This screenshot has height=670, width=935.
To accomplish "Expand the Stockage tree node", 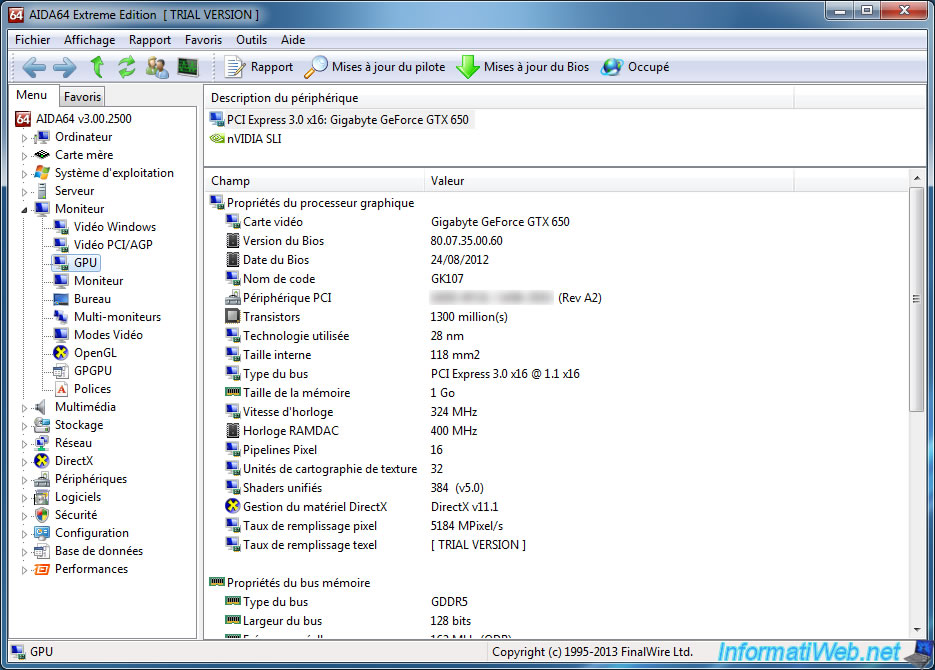I will coord(24,426).
